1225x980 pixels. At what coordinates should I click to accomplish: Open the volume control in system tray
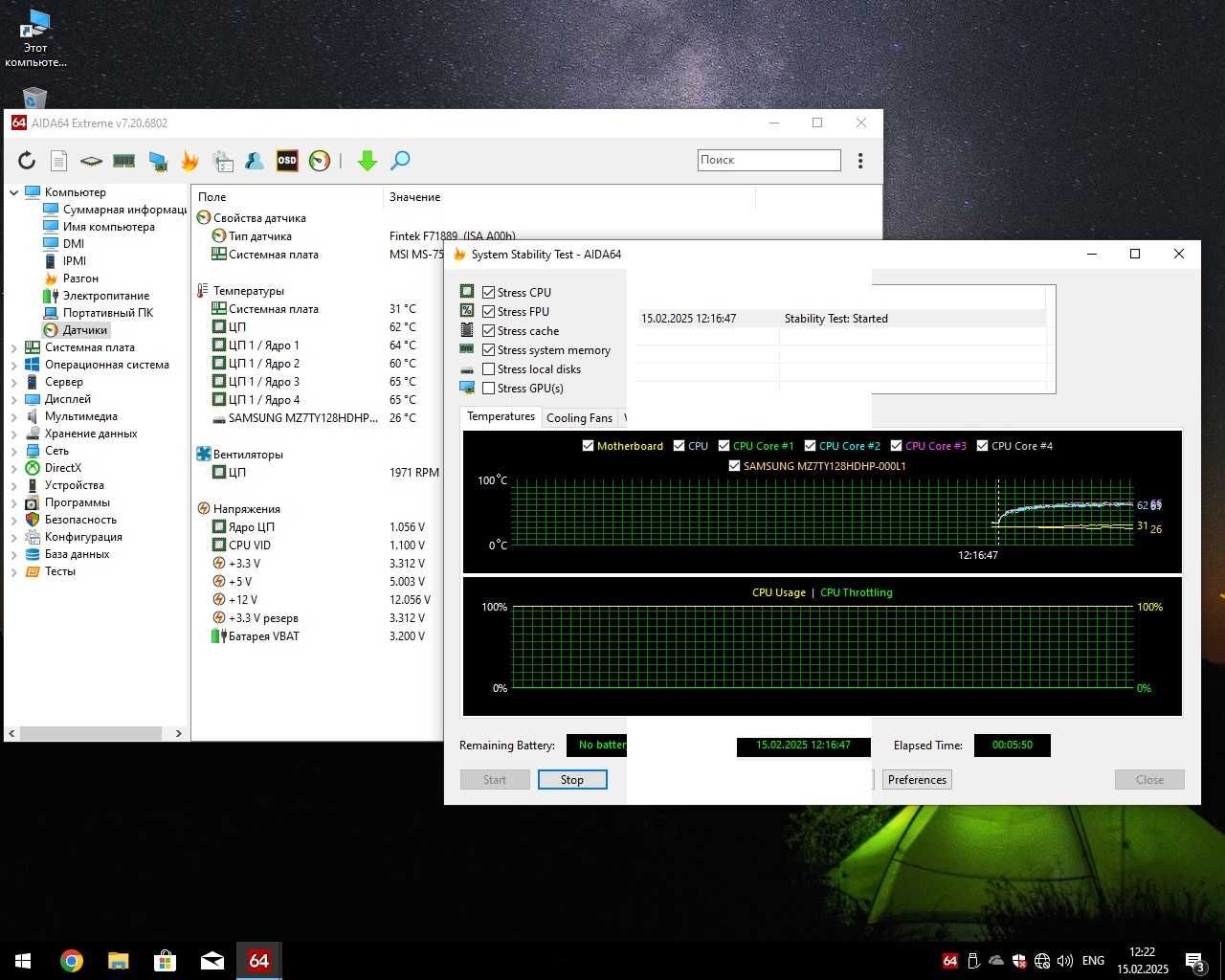[x=1065, y=961]
